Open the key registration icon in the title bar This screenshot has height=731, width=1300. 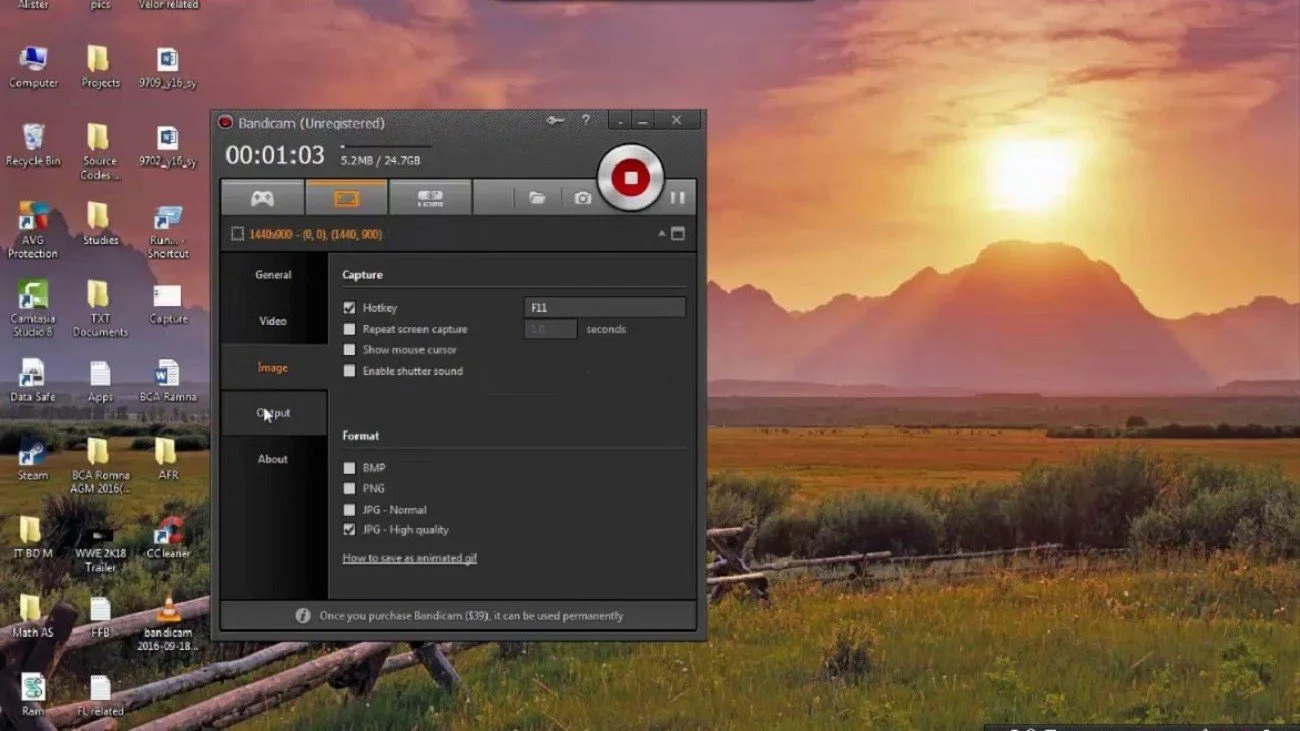(556, 121)
